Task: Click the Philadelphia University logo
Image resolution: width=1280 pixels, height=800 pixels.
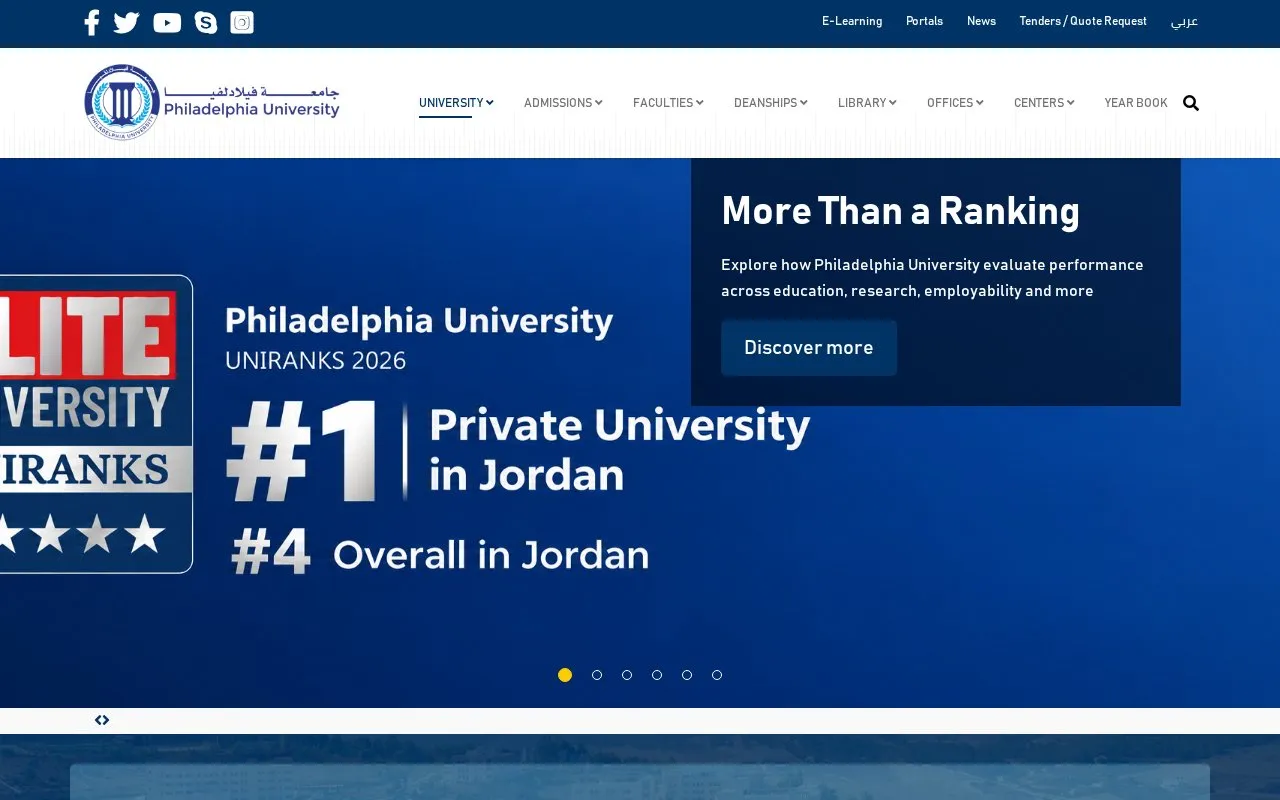Action: coord(212,102)
